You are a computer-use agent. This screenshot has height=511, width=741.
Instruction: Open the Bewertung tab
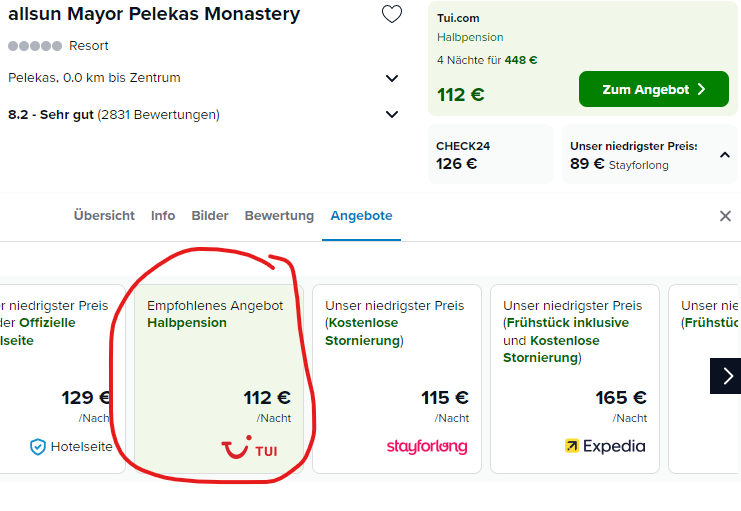tap(279, 216)
